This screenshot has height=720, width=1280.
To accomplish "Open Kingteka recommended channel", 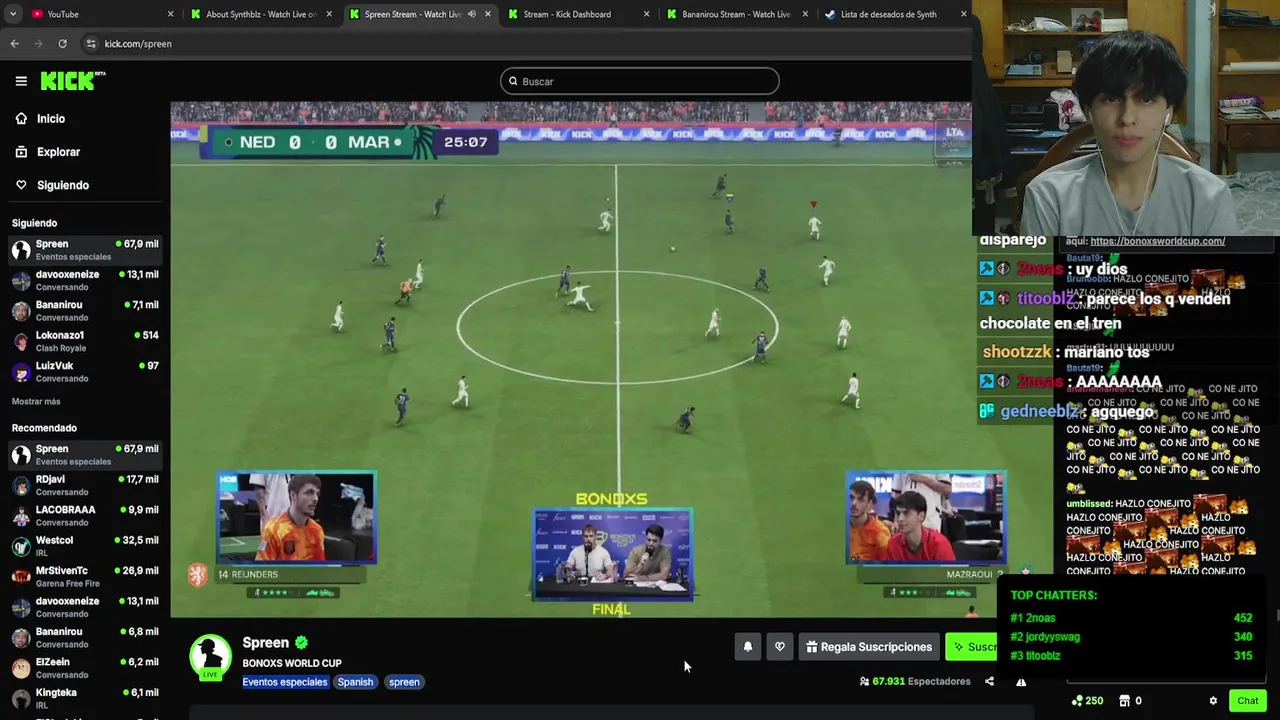I will point(84,698).
